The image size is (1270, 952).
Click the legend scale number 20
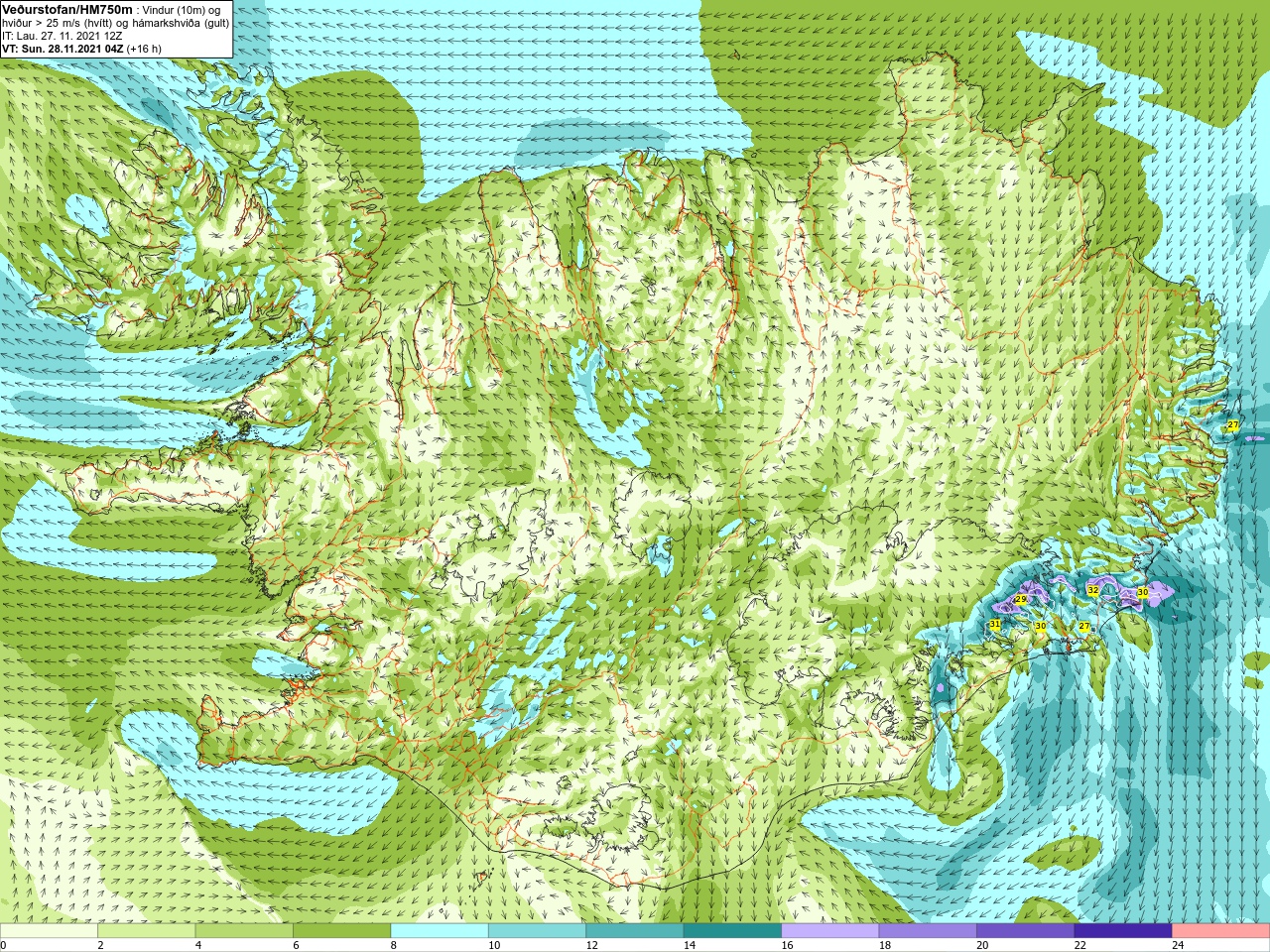tap(982, 945)
